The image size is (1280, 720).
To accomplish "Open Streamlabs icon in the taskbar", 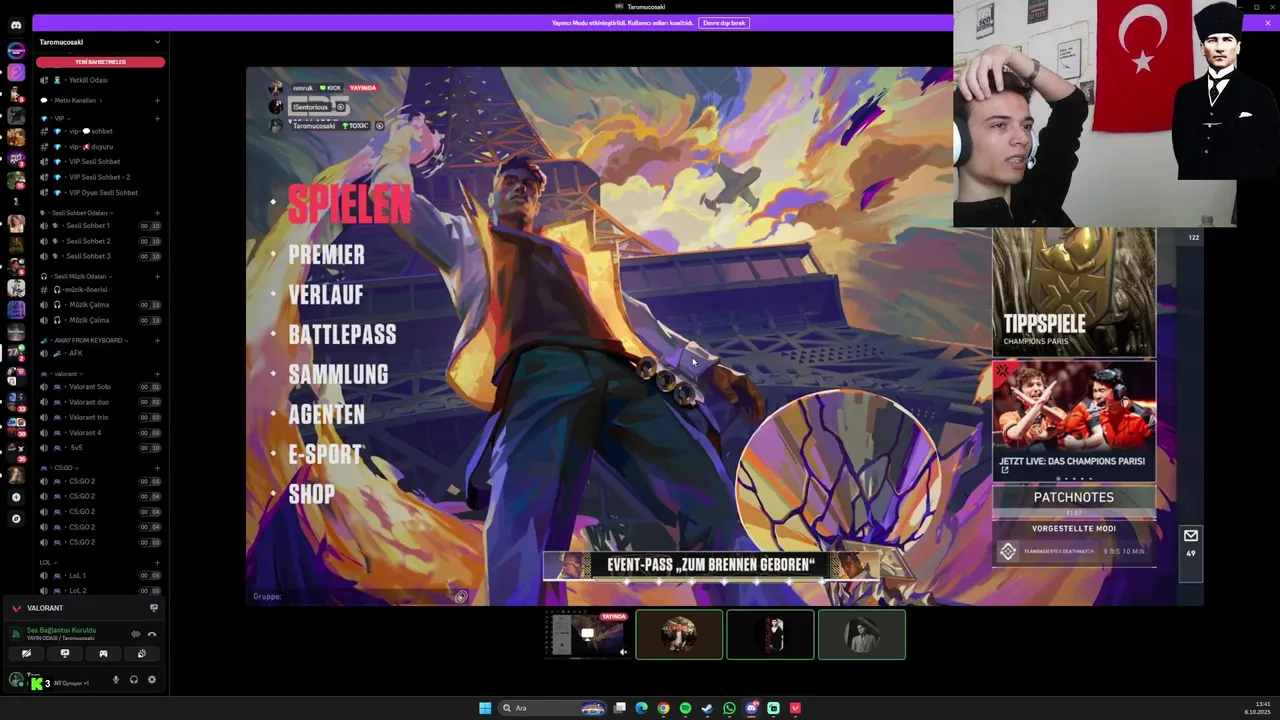I will pos(773,708).
